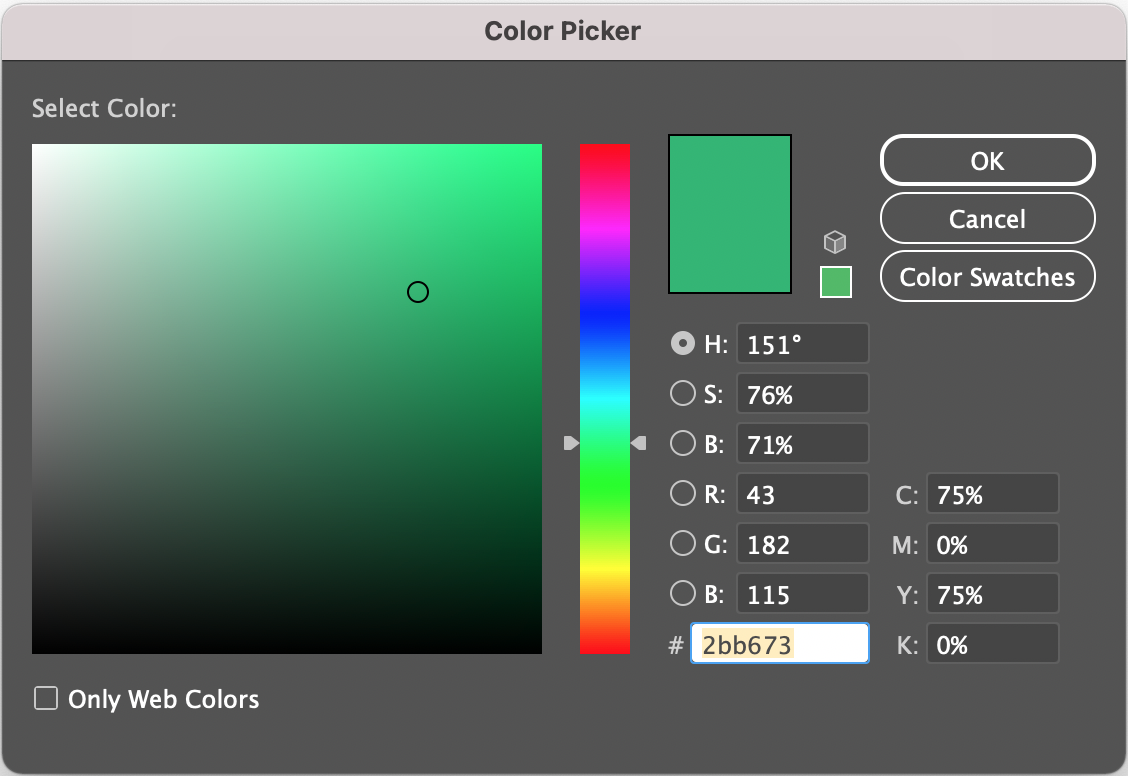Click the web-safe cube warning icon

pos(835,242)
